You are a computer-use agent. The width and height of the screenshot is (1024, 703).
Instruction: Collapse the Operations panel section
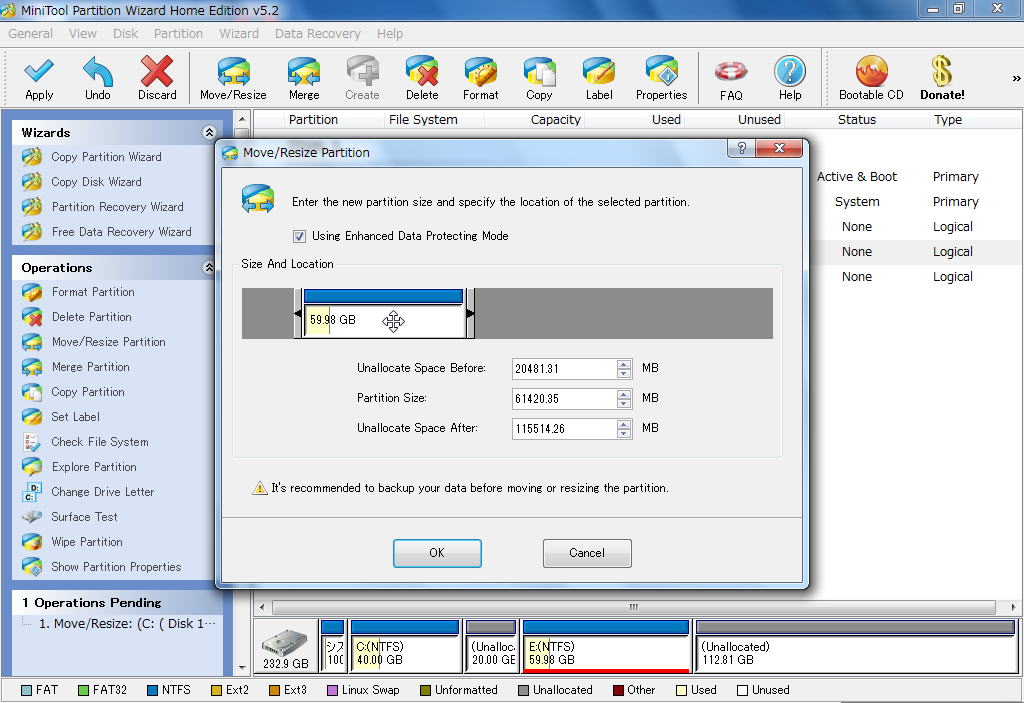pos(209,267)
